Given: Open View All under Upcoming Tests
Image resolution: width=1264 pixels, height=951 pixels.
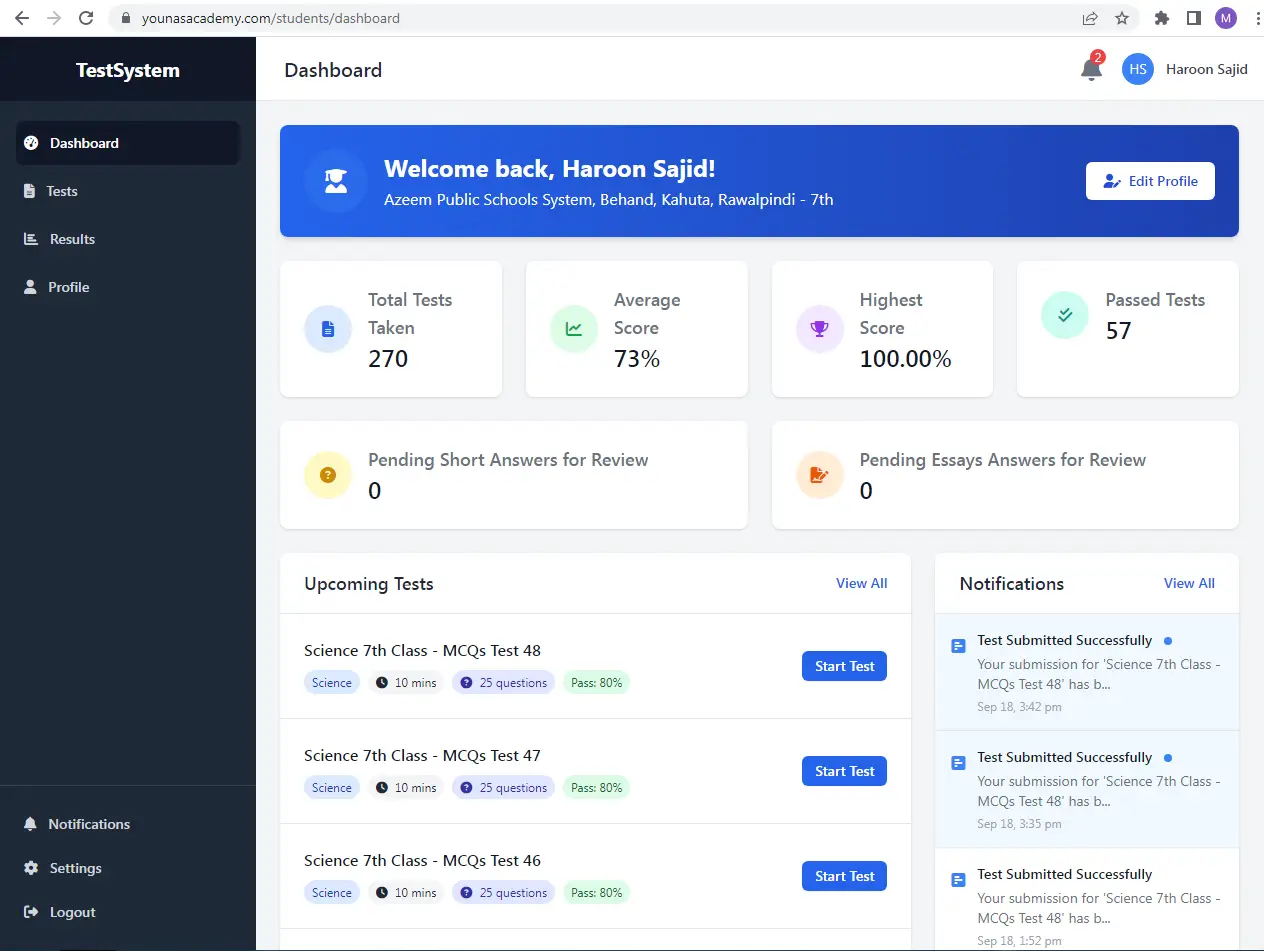Looking at the screenshot, I should pos(861,583).
